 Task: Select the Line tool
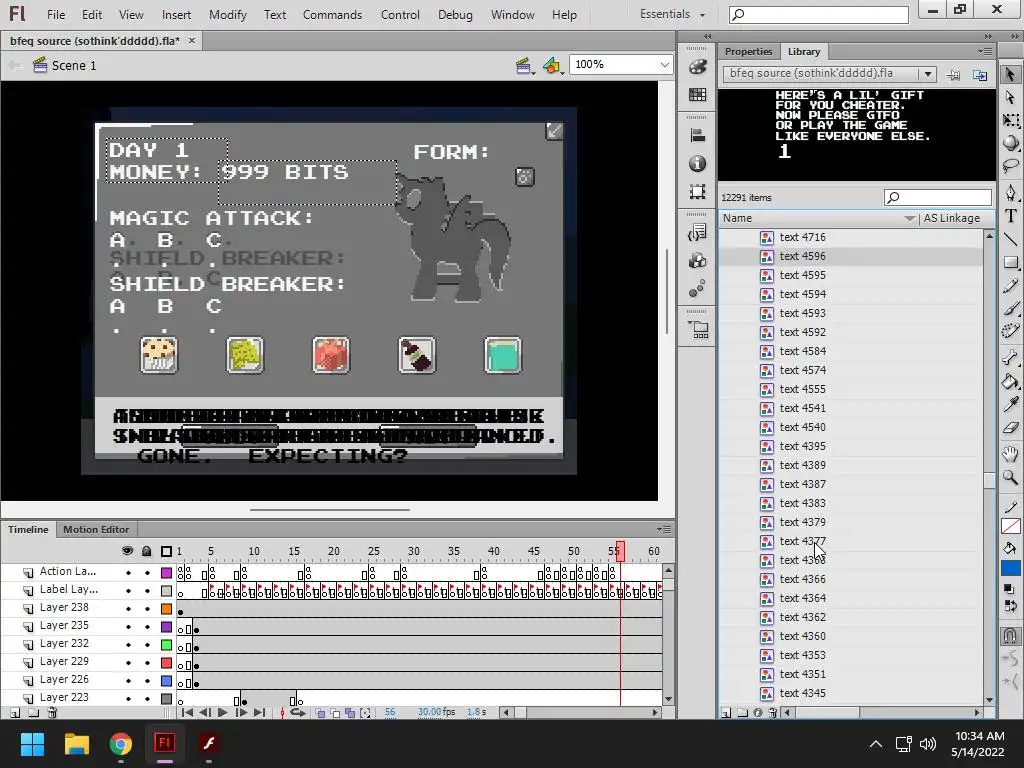[x=1010, y=239]
